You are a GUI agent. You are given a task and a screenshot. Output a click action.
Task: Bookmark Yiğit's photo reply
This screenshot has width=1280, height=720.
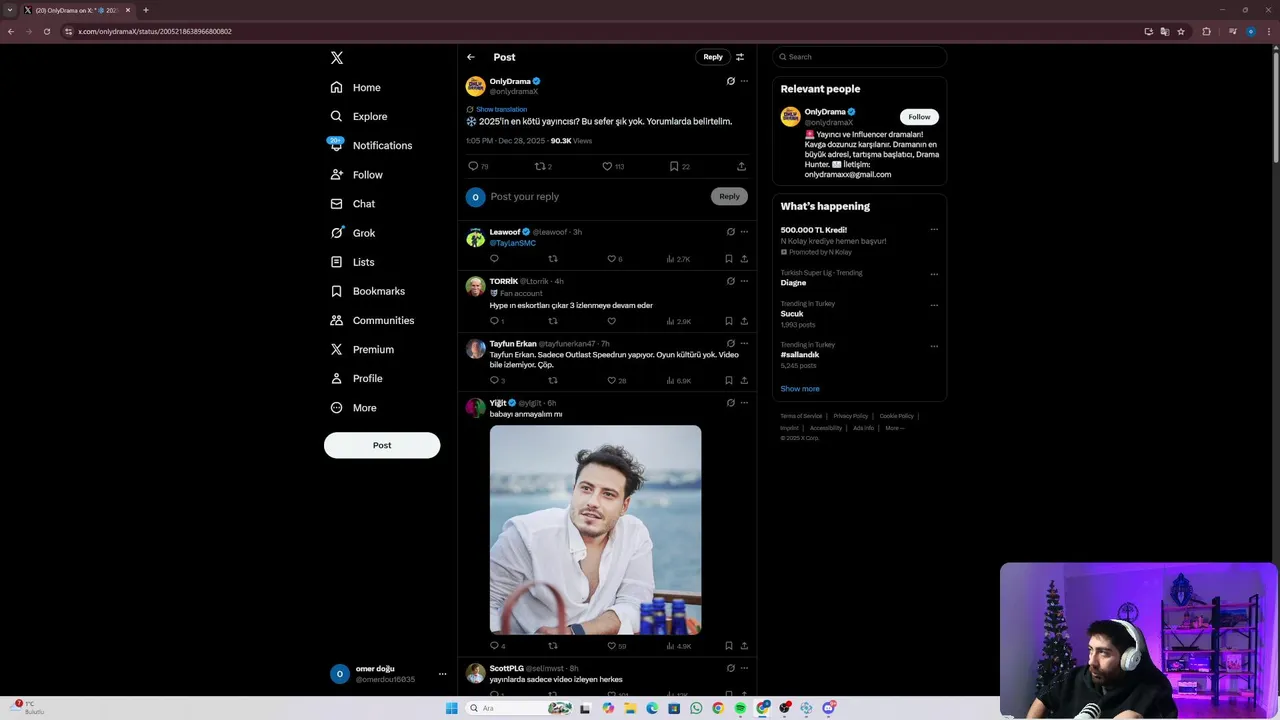[x=729, y=646]
